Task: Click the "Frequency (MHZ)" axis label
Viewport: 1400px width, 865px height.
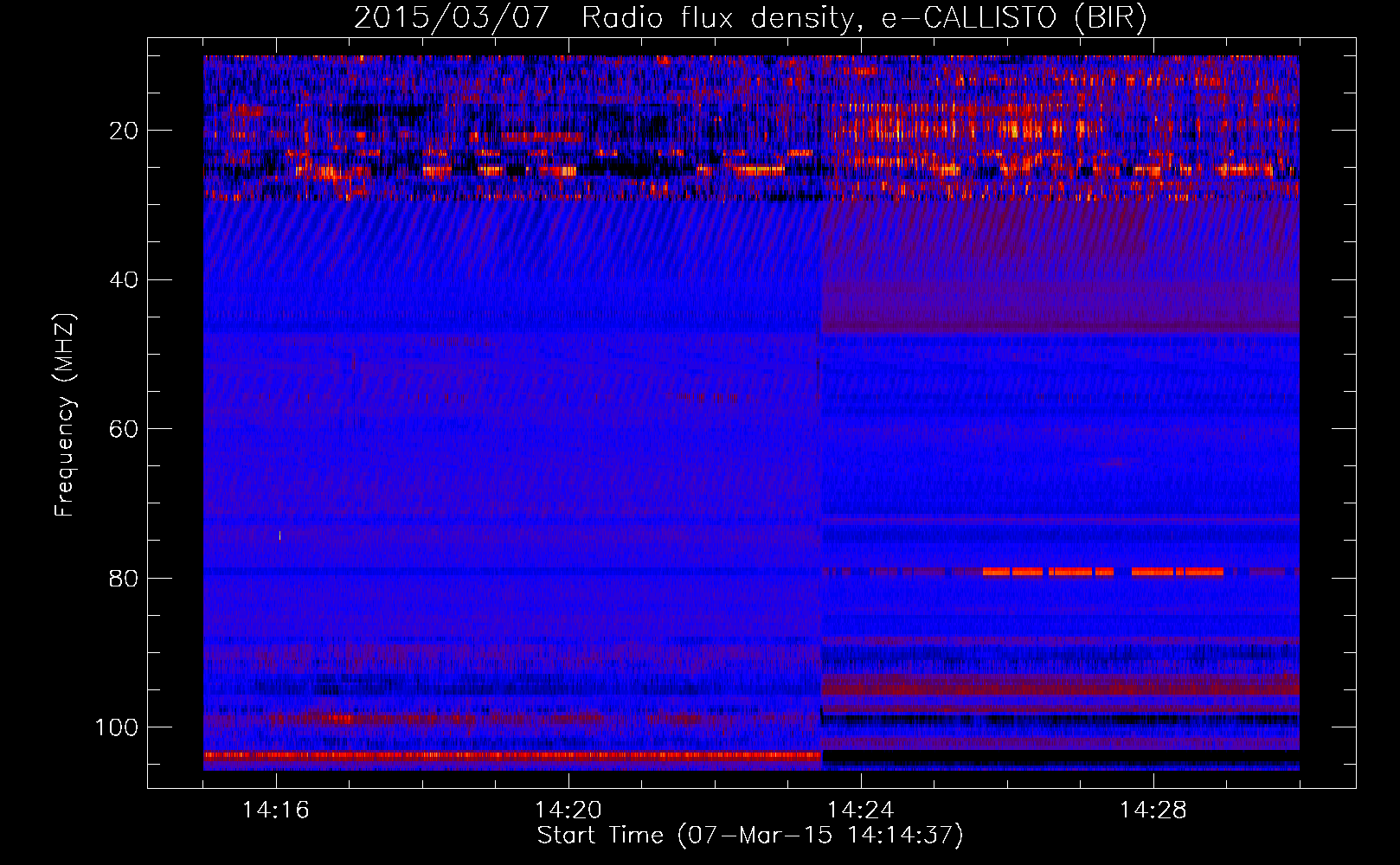Action: [x=65, y=415]
